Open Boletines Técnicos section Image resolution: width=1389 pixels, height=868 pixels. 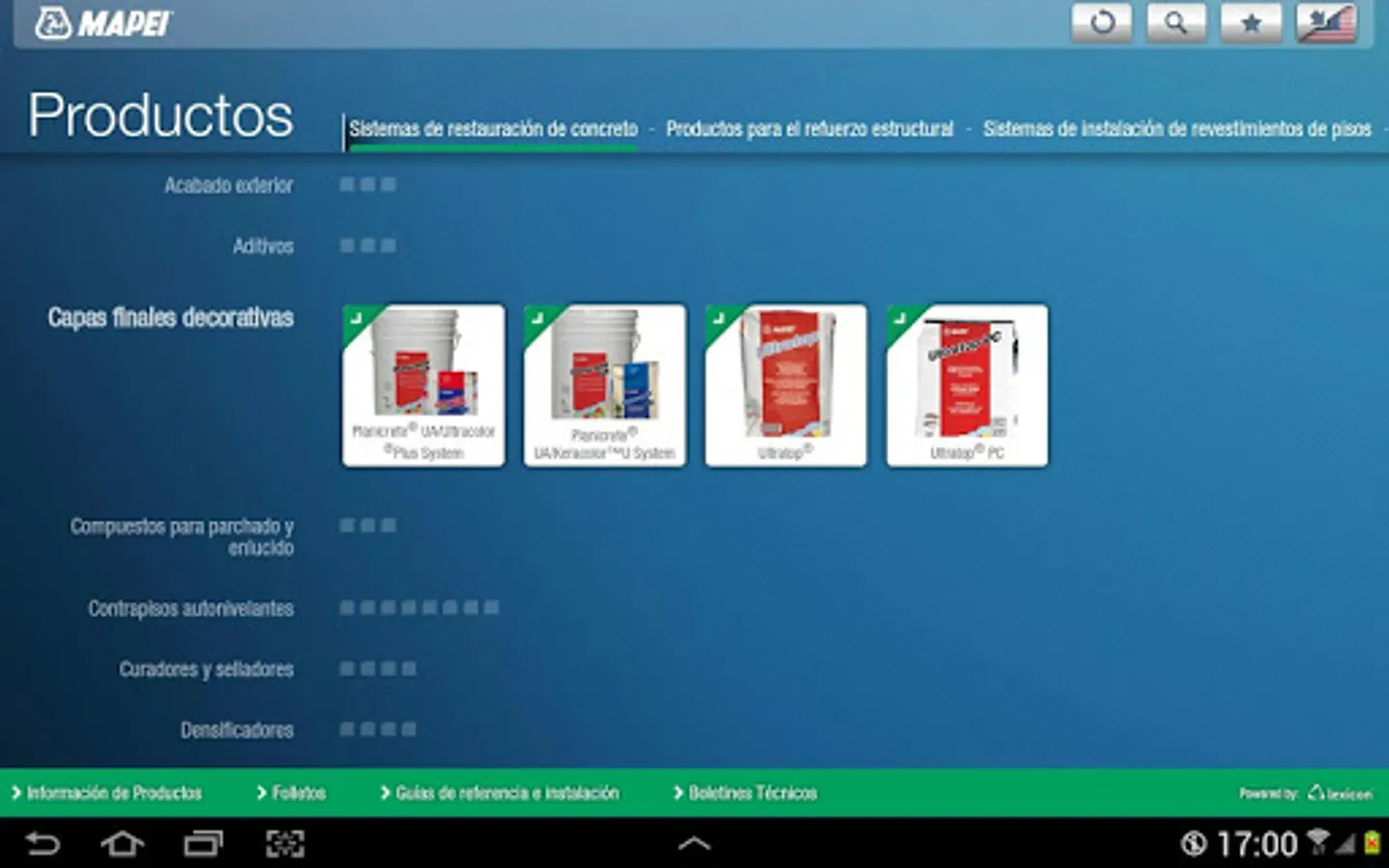[x=746, y=793]
